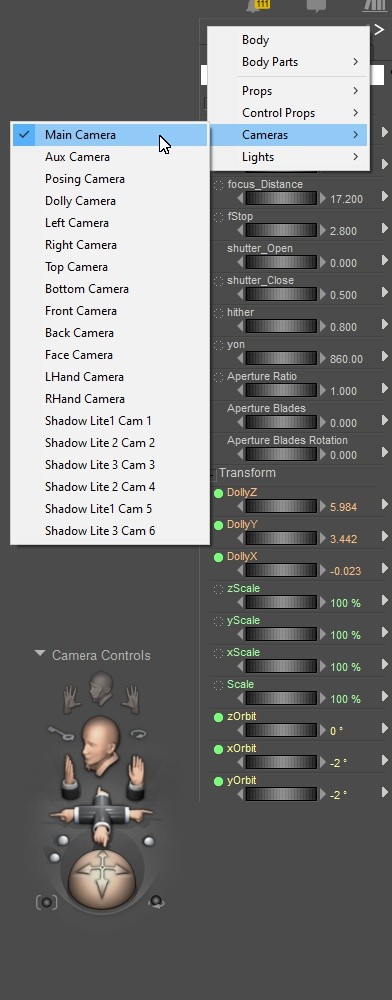Open parameter menu arrow right of yon
Image resolution: width=392 pixels, height=1000 pixels.
pyautogui.click(x=385, y=356)
